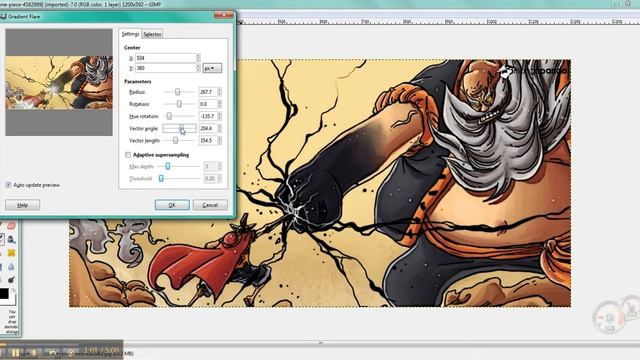Adjust the Radius slider
This screenshot has width=640, height=360.
178,92
